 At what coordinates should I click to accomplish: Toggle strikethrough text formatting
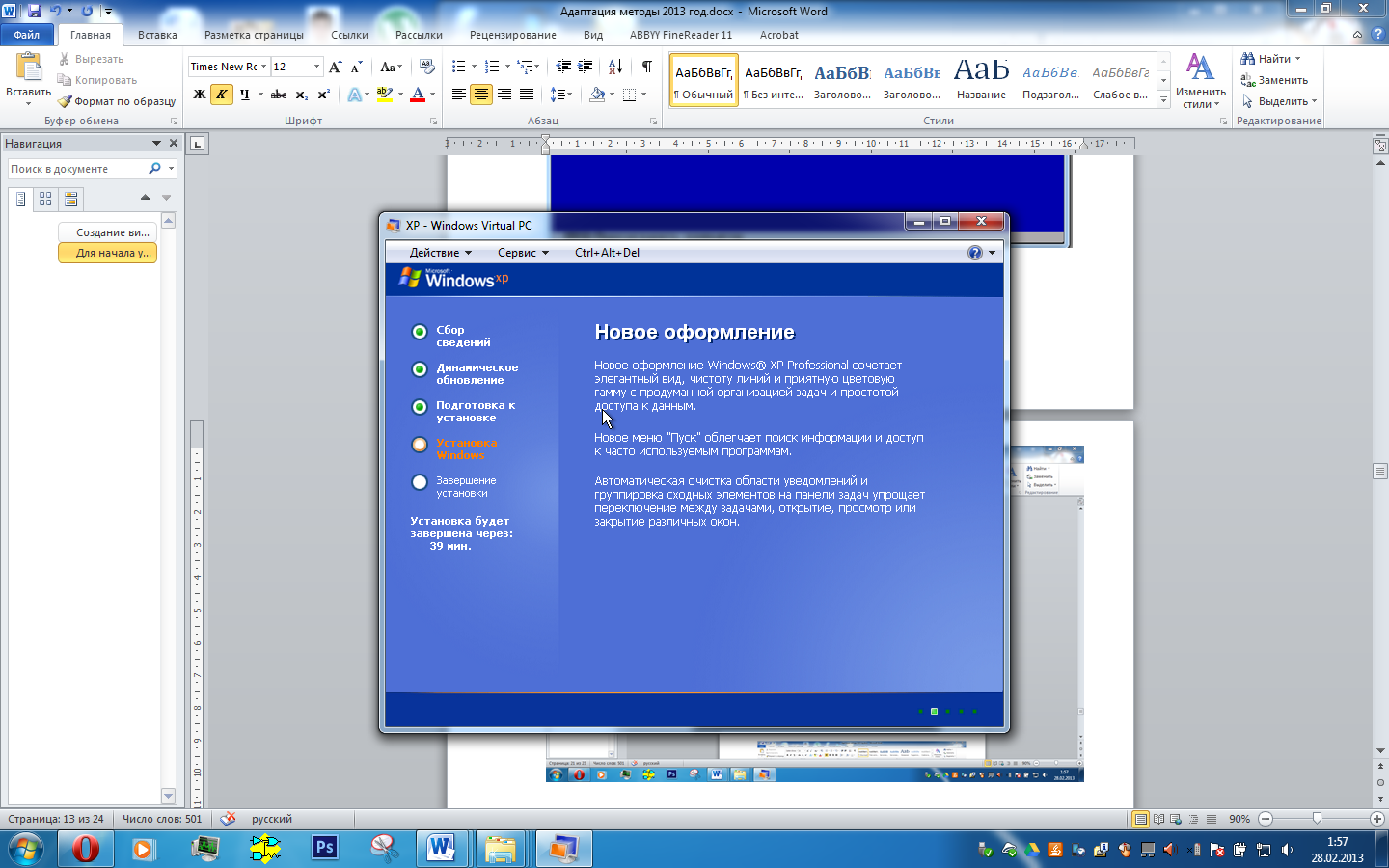click(279, 95)
